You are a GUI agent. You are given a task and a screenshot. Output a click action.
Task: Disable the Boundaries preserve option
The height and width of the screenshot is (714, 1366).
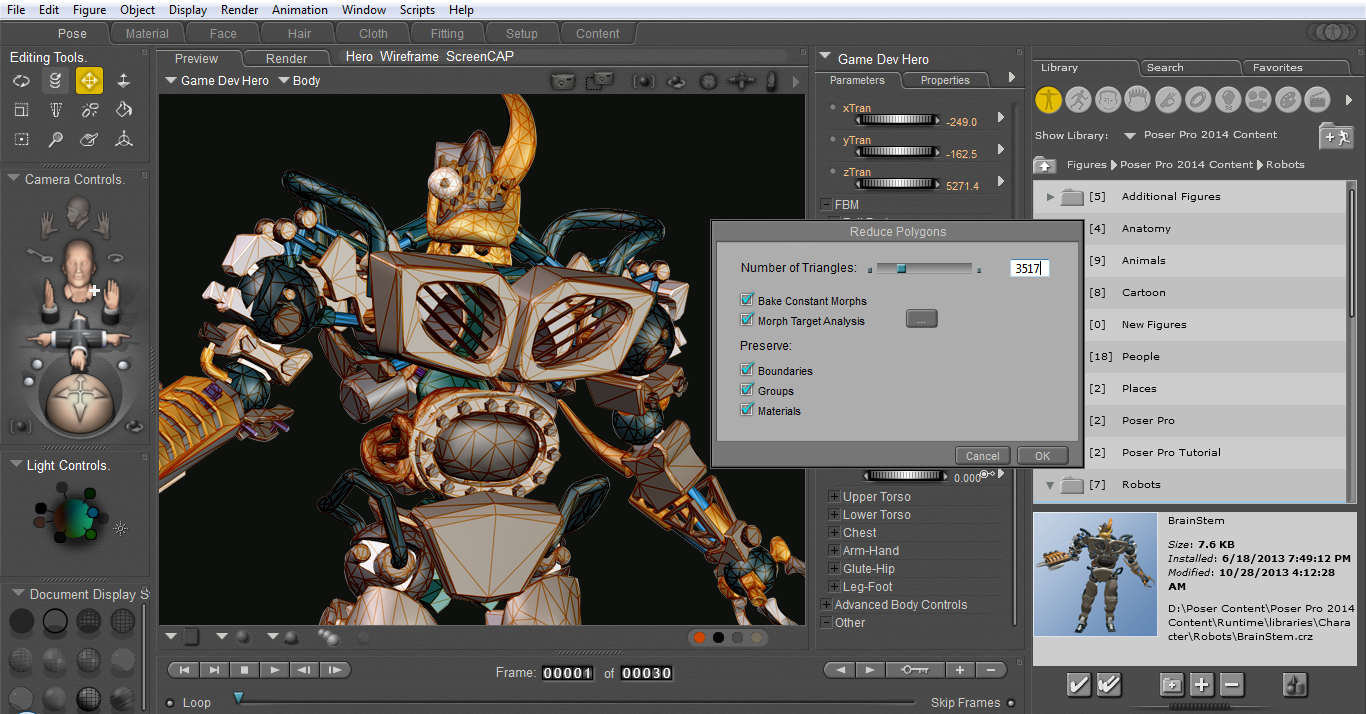(746, 370)
